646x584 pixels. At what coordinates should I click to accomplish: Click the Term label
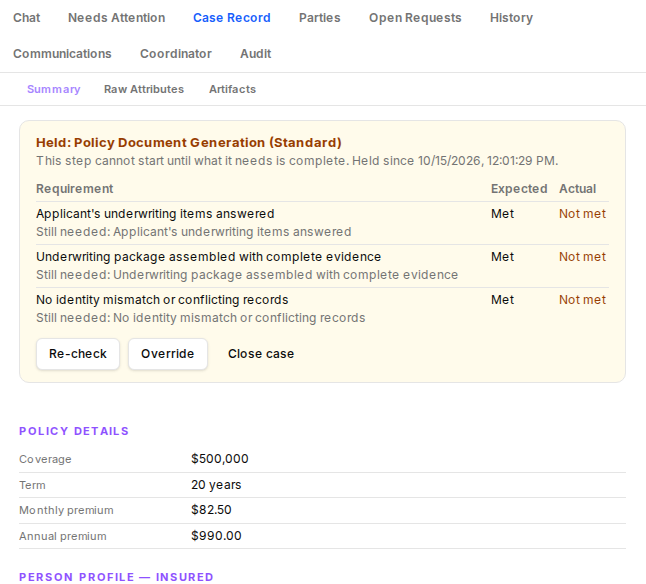point(32,485)
